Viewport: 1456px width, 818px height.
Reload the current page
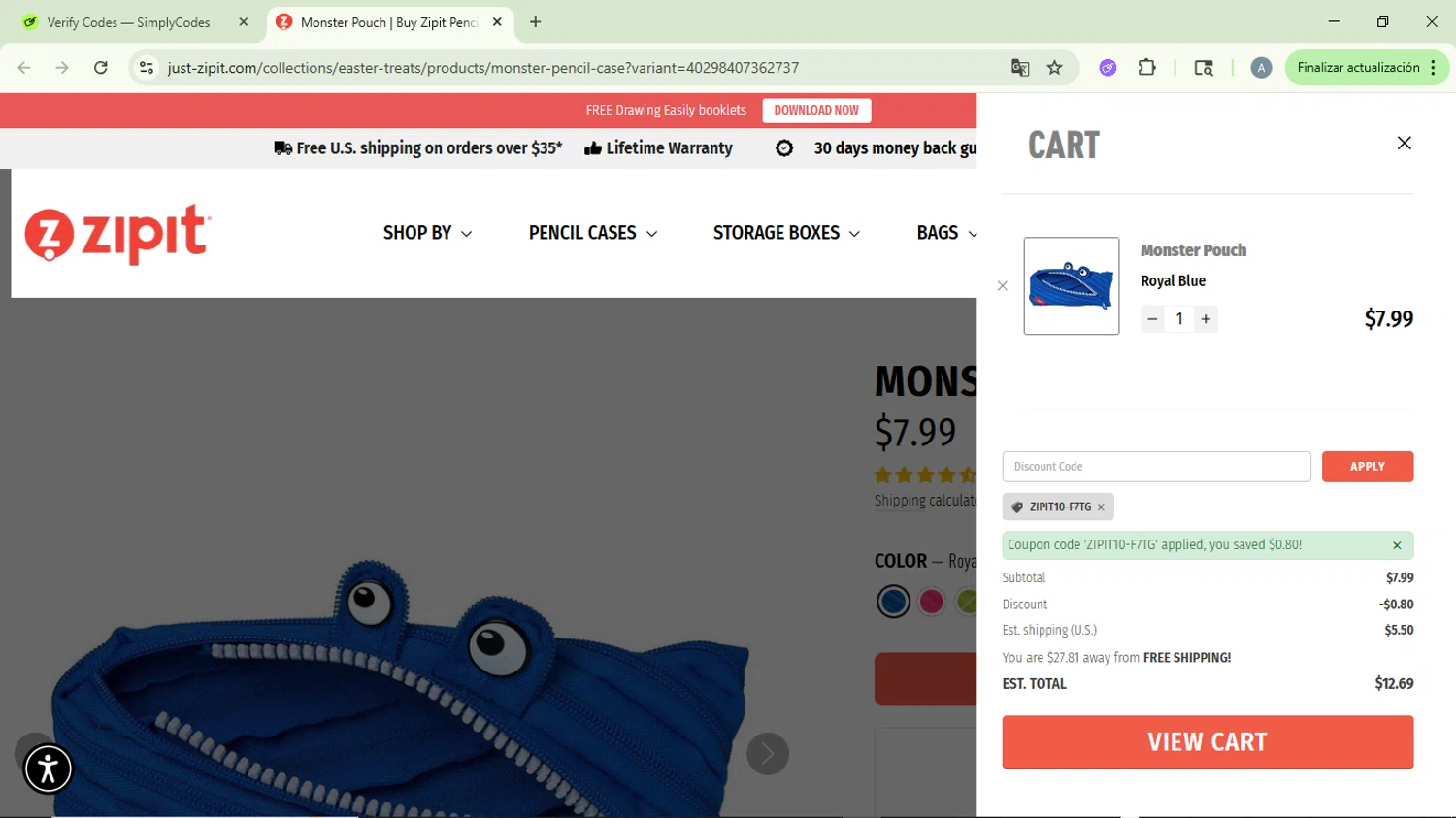pyautogui.click(x=101, y=68)
